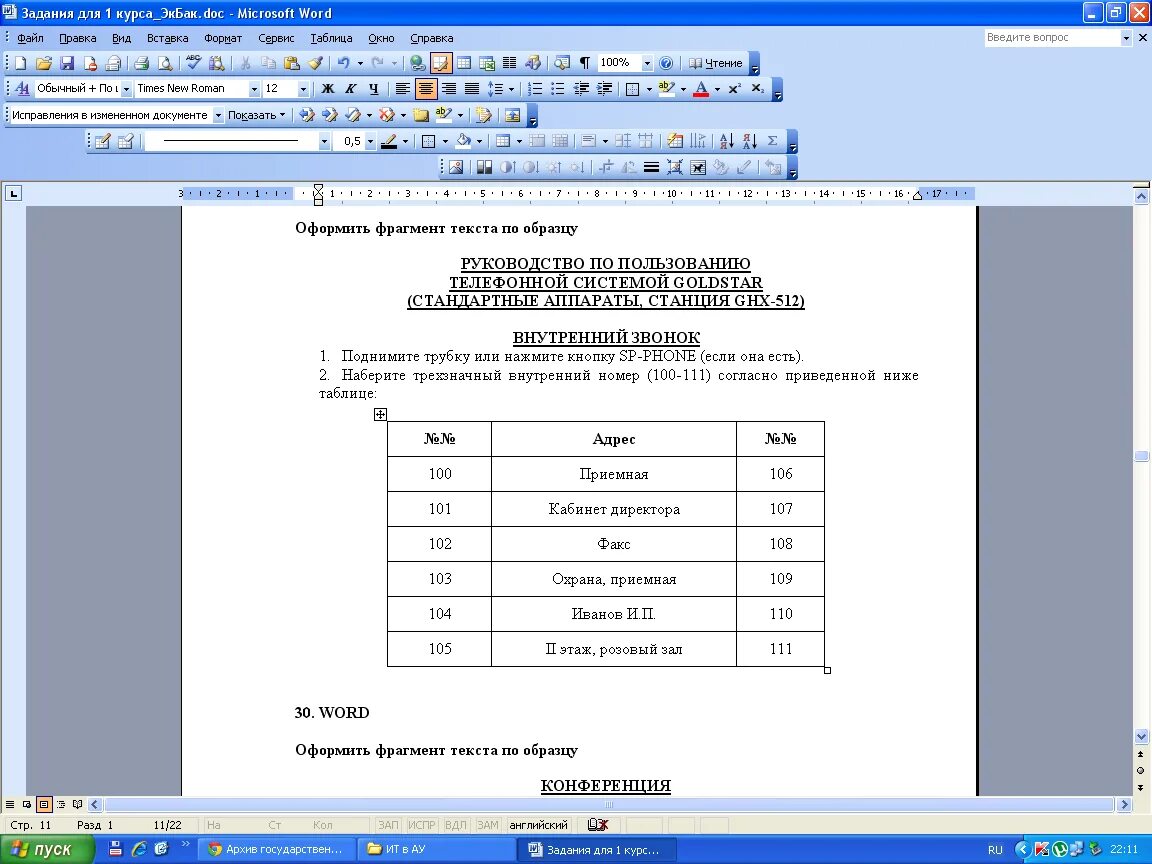Insert a table from Standard toolbar
Screen dimensions: 1152x864
[464, 63]
